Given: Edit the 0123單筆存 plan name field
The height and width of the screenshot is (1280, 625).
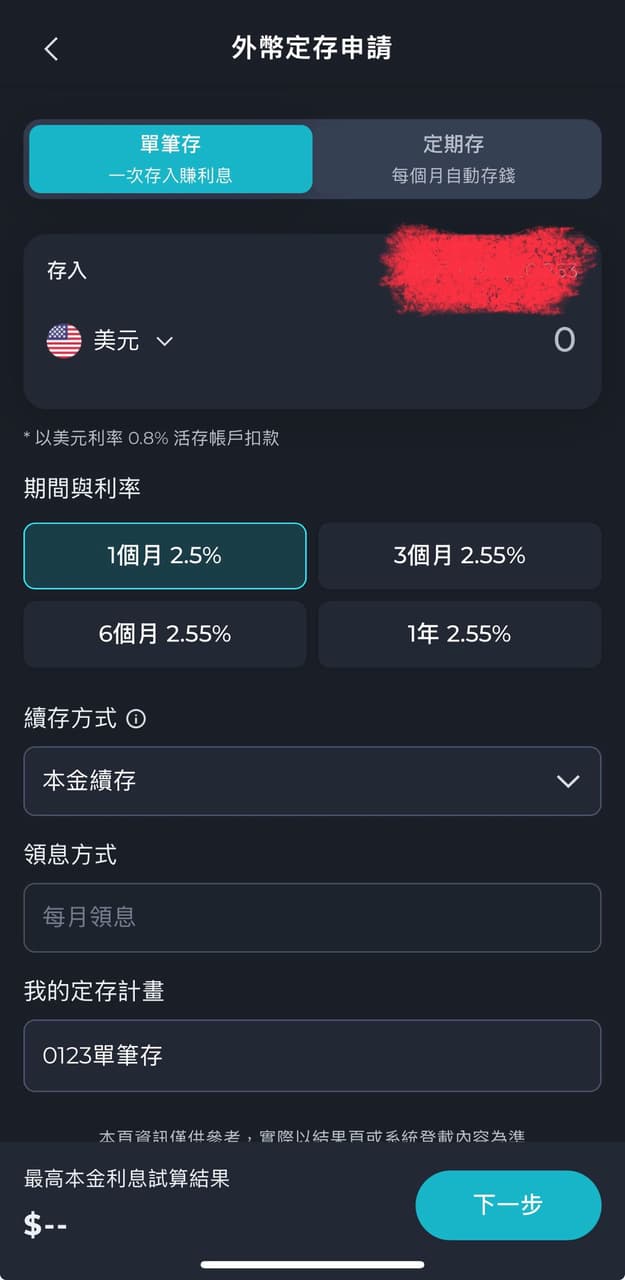Looking at the screenshot, I should (312, 1056).
